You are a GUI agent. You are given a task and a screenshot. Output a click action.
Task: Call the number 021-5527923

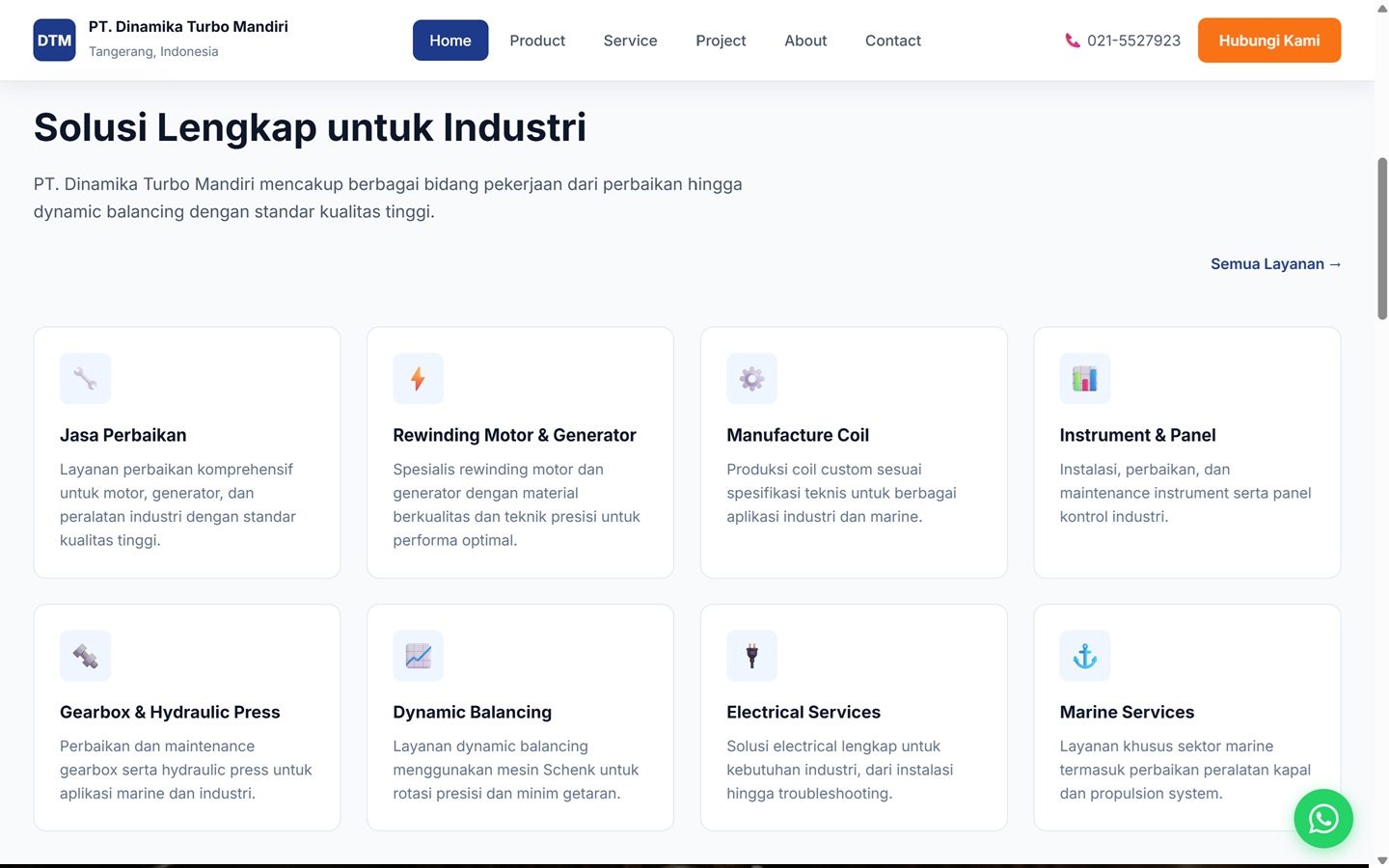(x=1133, y=41)
